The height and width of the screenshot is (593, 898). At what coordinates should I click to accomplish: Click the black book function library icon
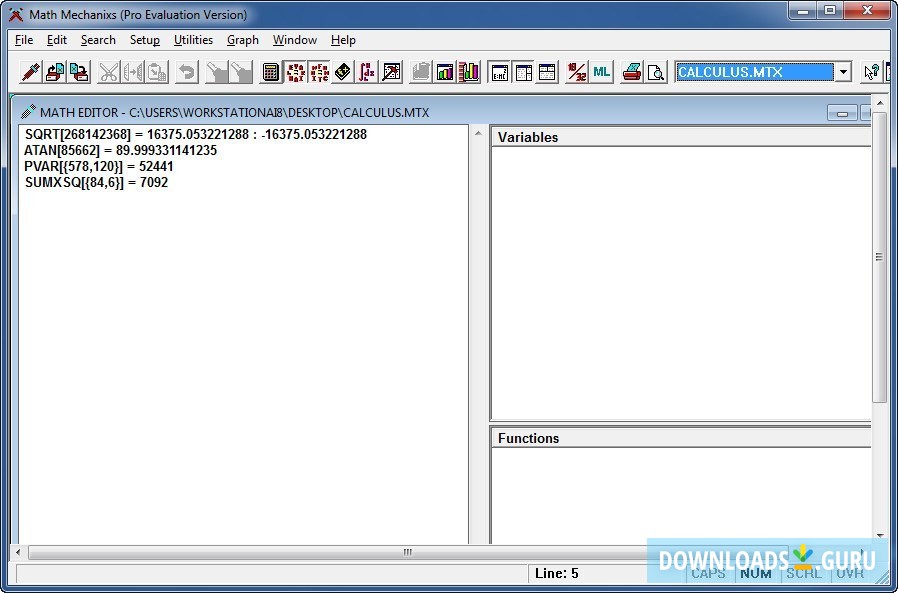pyautogui.click(x=343, y=72)
